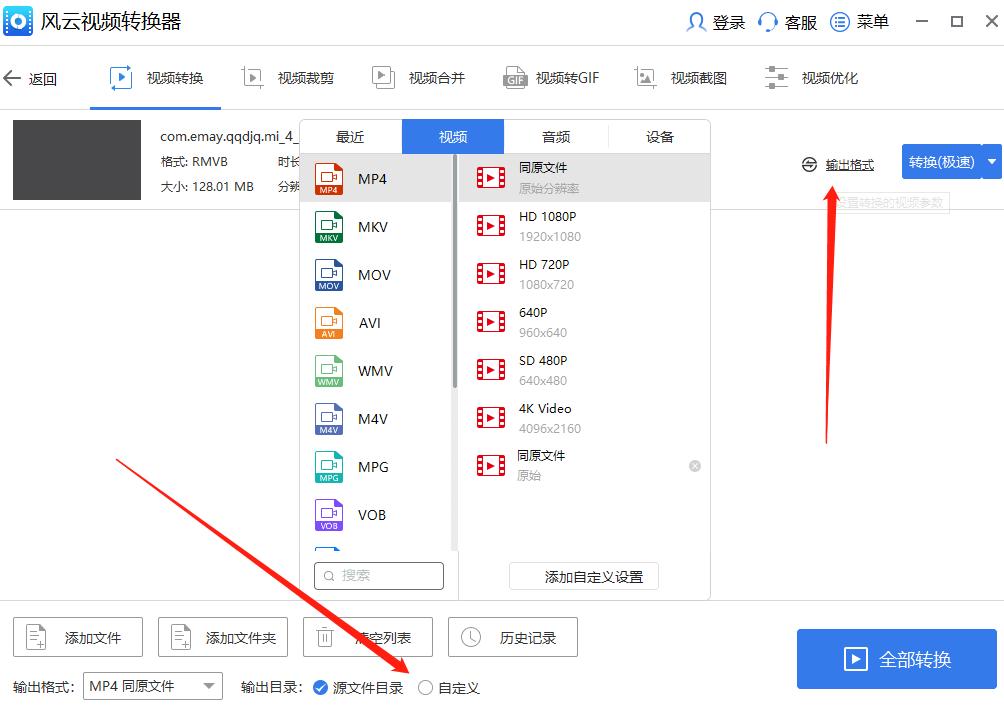This screenshot has height=706, width=1004.
Task: Open the 视频截图 screenshot tool
Action: 681,77
